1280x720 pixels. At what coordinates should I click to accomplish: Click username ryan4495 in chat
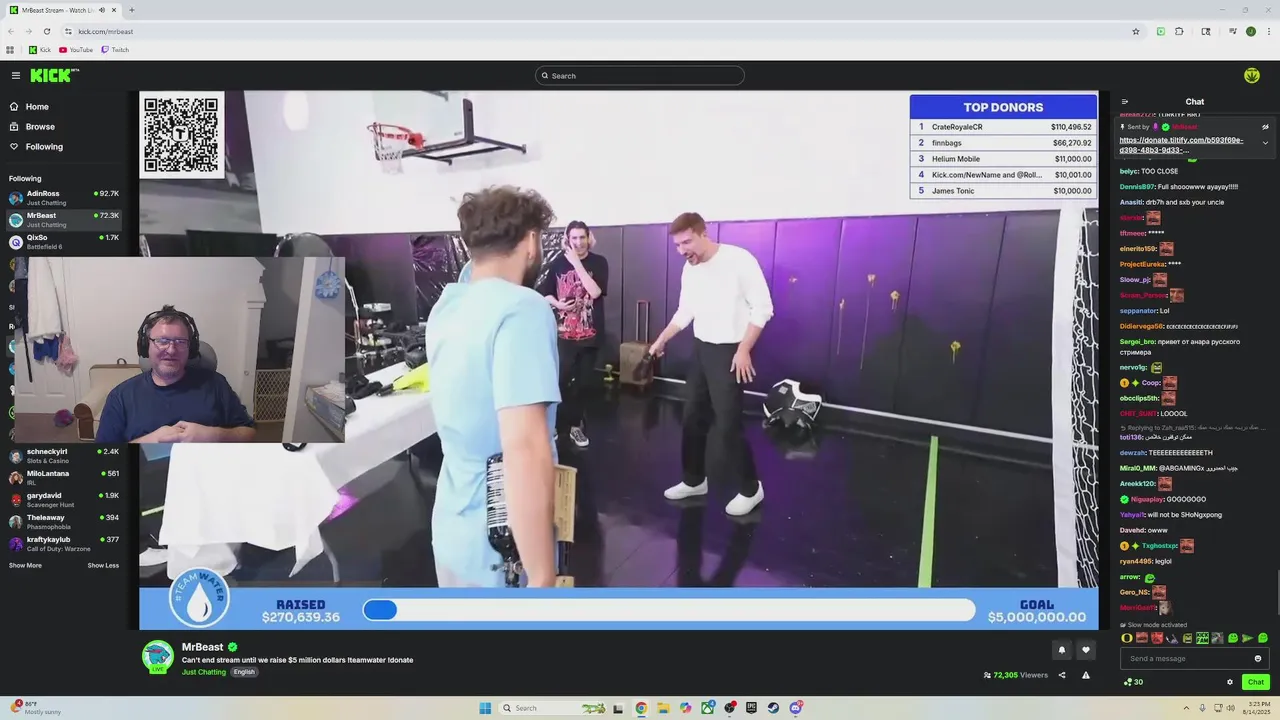click(1136, 561)
